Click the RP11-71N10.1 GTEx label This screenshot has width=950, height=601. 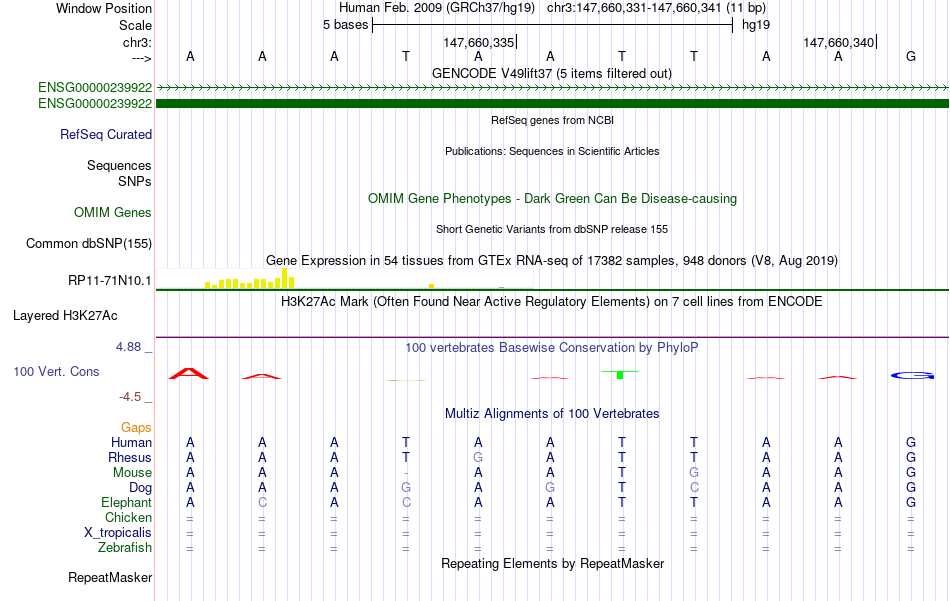[110, 281]
